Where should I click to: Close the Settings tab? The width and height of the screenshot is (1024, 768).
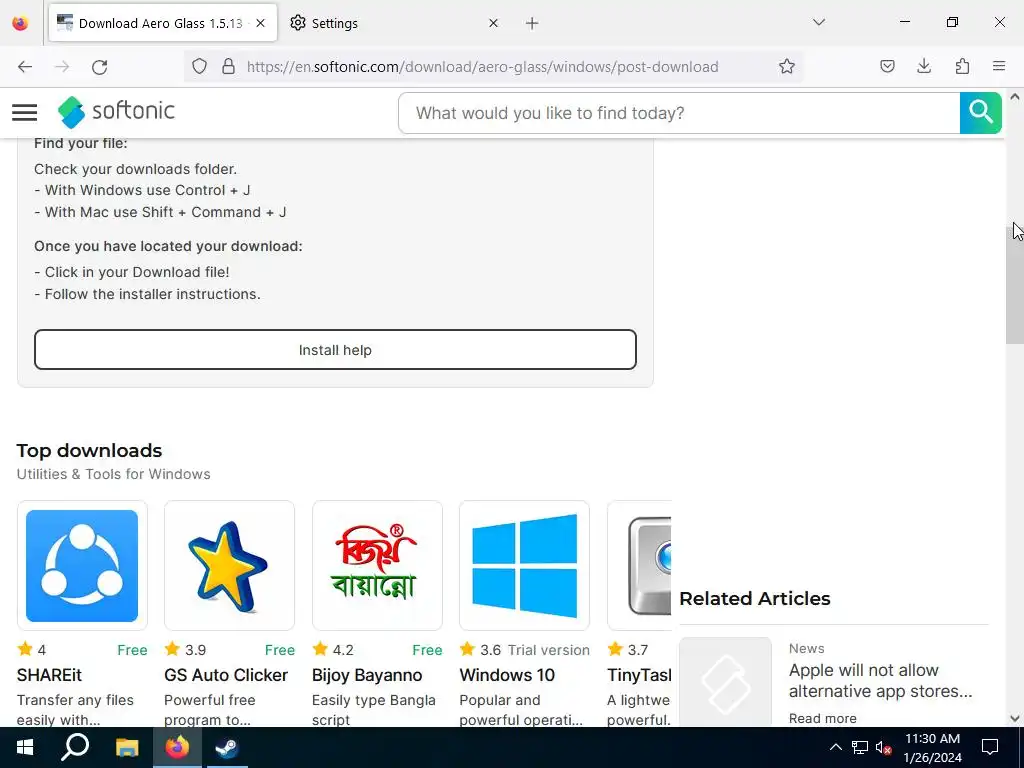tap(494, 23)
